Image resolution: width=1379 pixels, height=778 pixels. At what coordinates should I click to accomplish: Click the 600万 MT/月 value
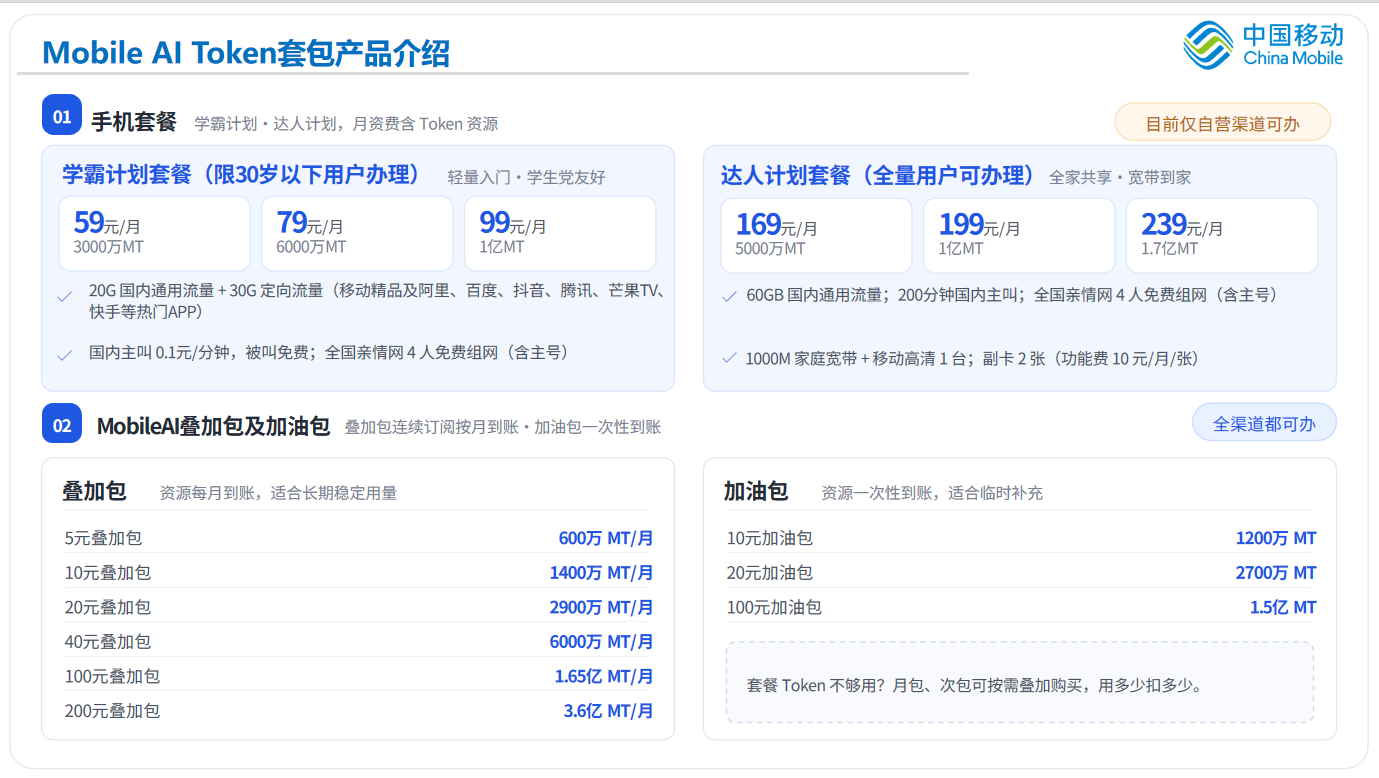pyautogui.click(x=606, y=538)
